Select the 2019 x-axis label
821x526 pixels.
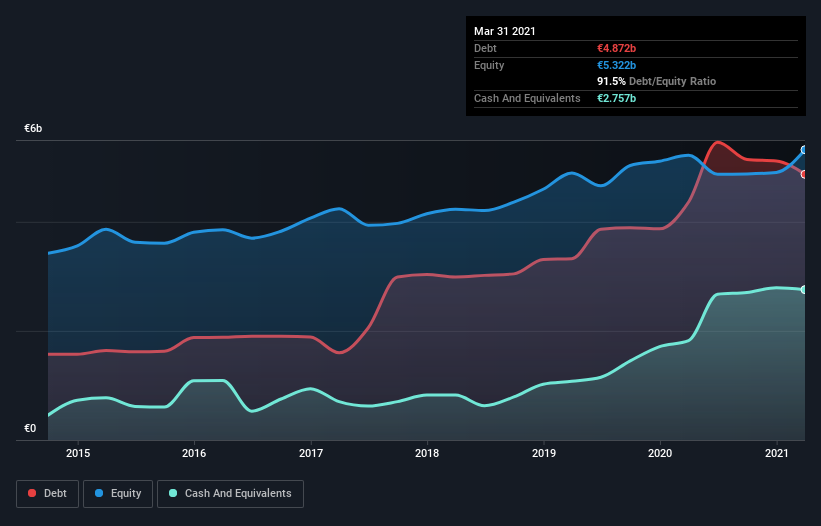[544, 453]
